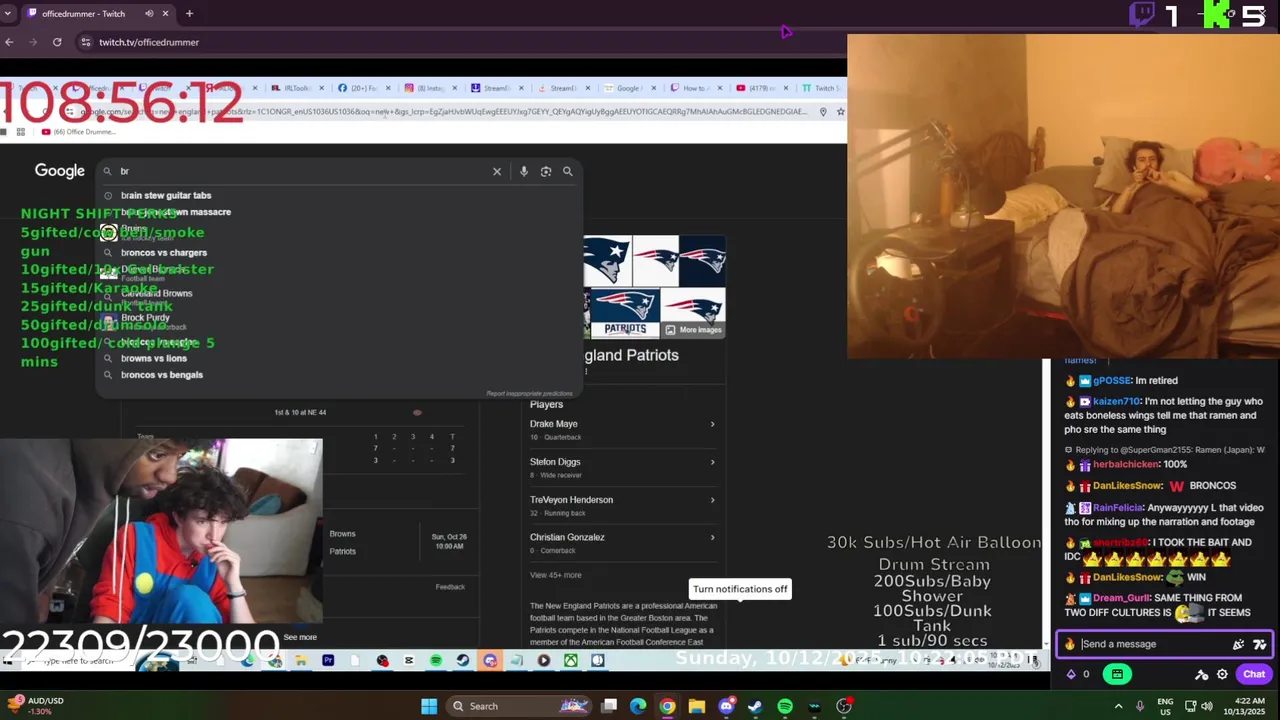
Task: Open Google Chrome from taskbar
Action: (667, 706)
